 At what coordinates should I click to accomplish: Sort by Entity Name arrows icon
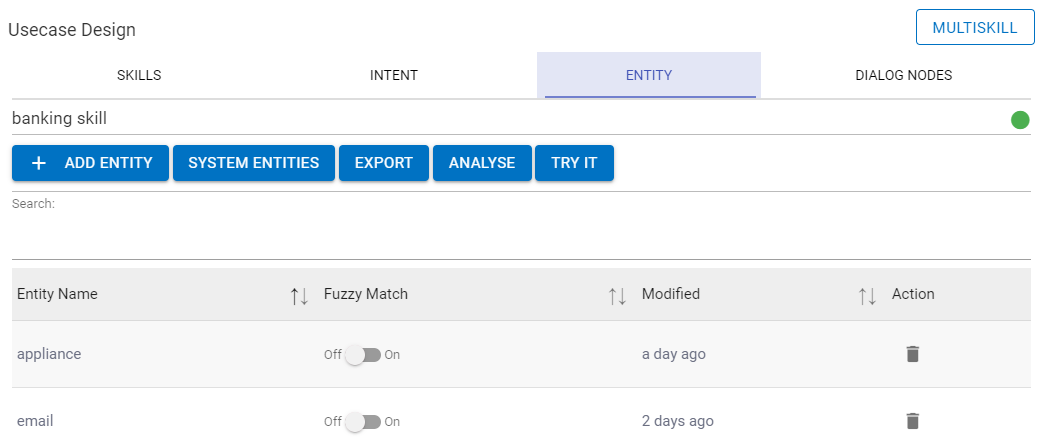[299, 295]
